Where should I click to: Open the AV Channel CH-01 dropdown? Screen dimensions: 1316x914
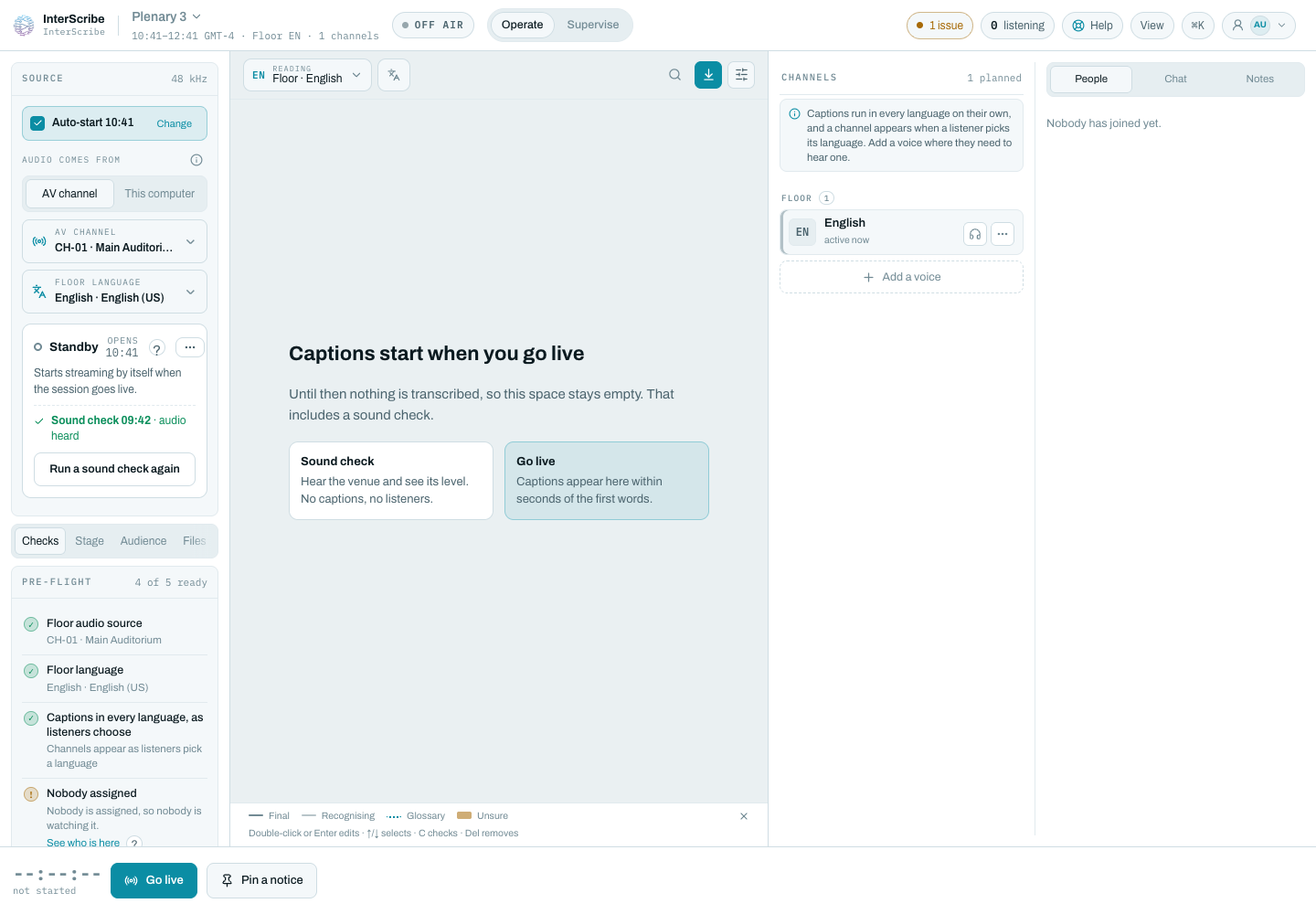point(114,241)
